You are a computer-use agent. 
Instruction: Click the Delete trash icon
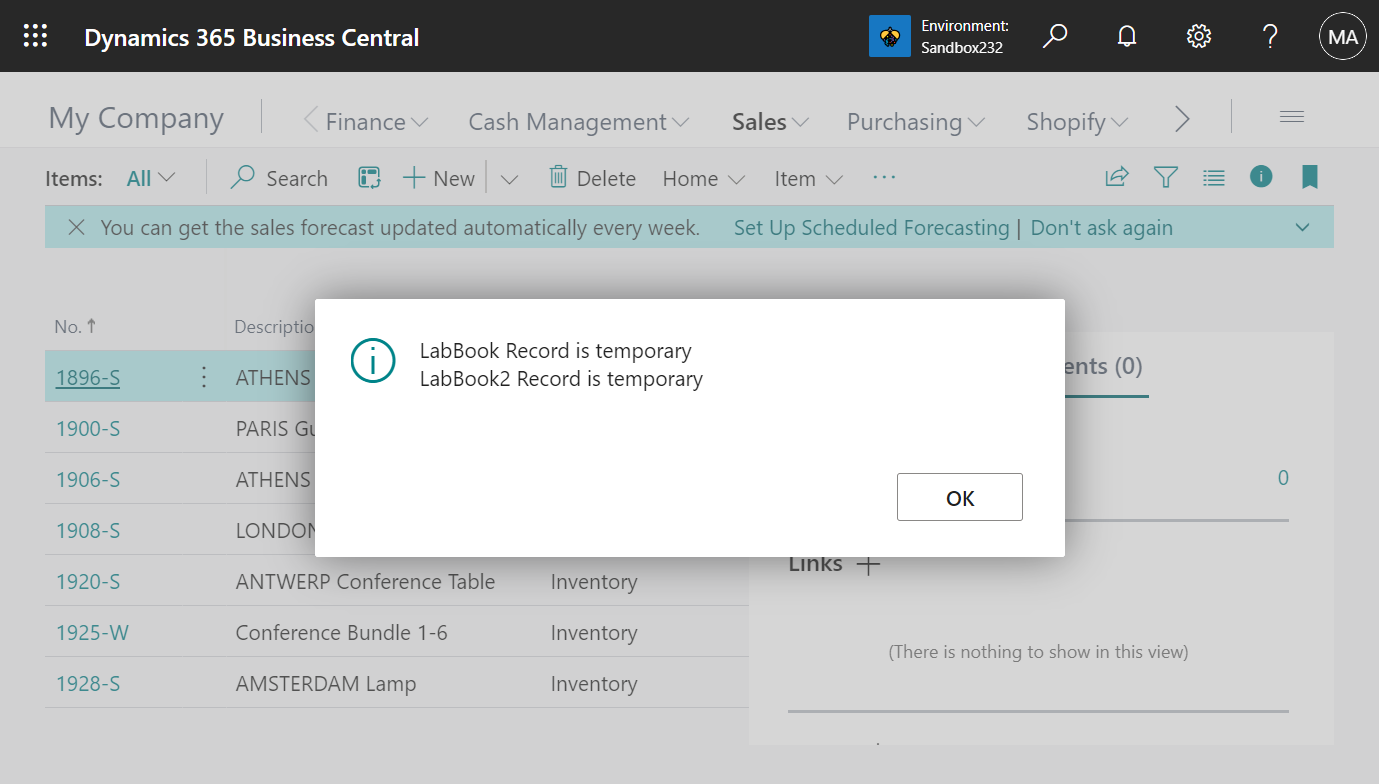click(559, 177)
